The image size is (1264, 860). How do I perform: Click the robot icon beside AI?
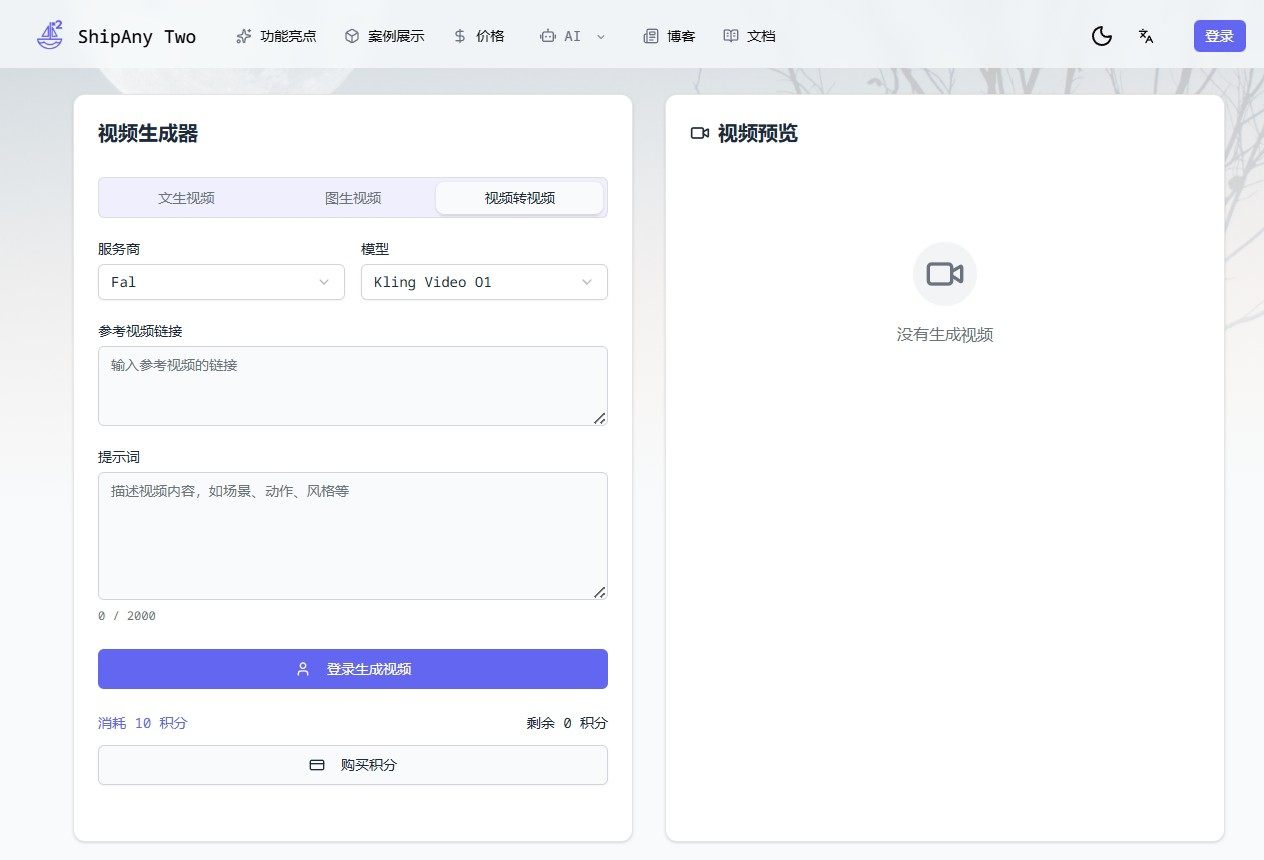[x=547, y=36]
